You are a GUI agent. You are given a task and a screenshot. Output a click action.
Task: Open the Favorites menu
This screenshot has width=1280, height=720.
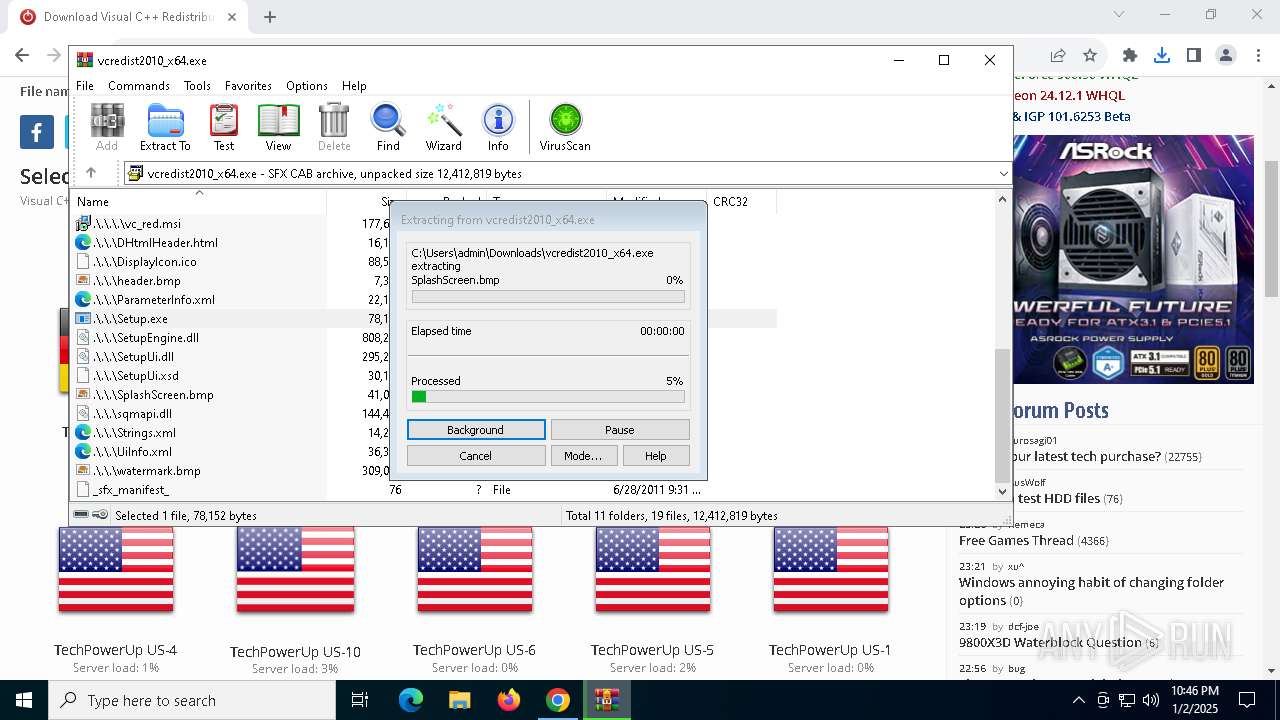click(x=248, y=86)
